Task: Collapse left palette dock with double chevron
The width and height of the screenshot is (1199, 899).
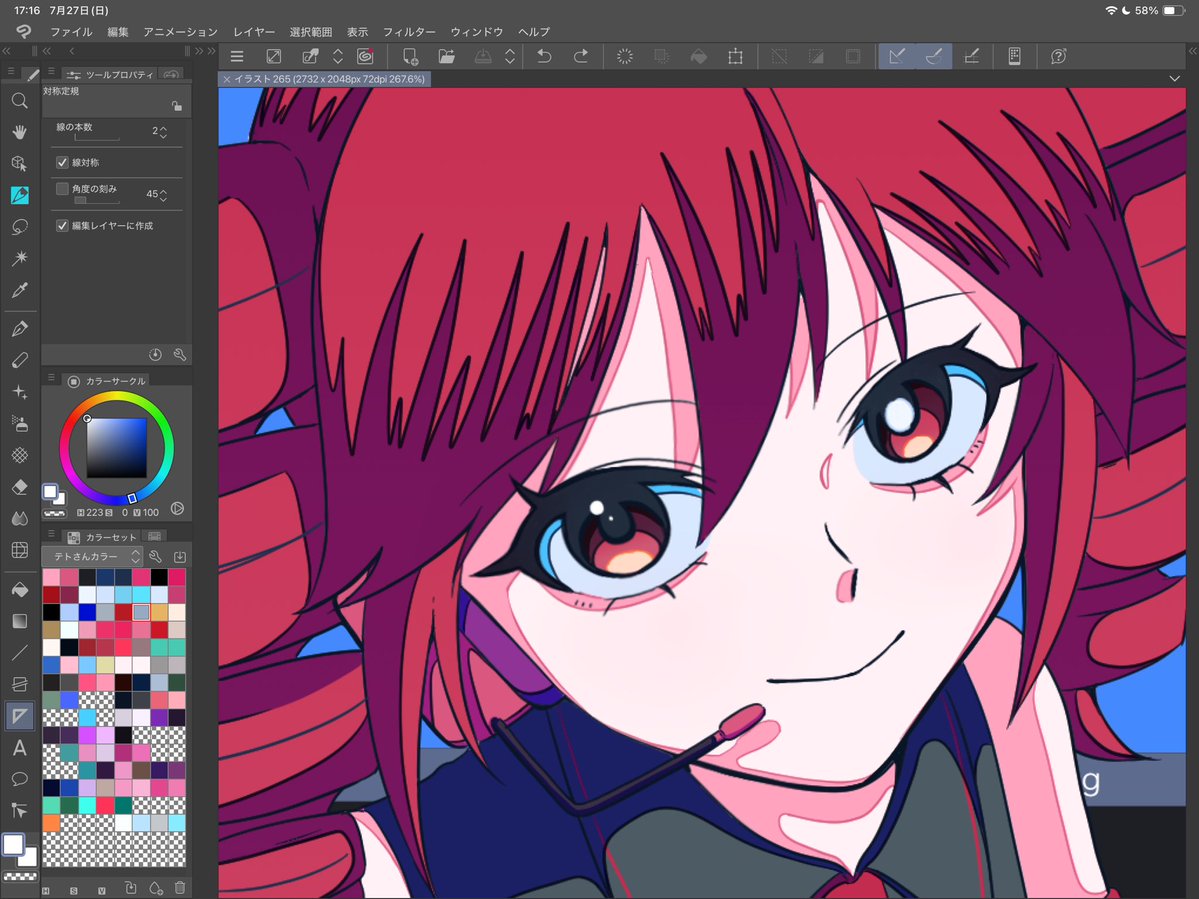Action: 6,51
